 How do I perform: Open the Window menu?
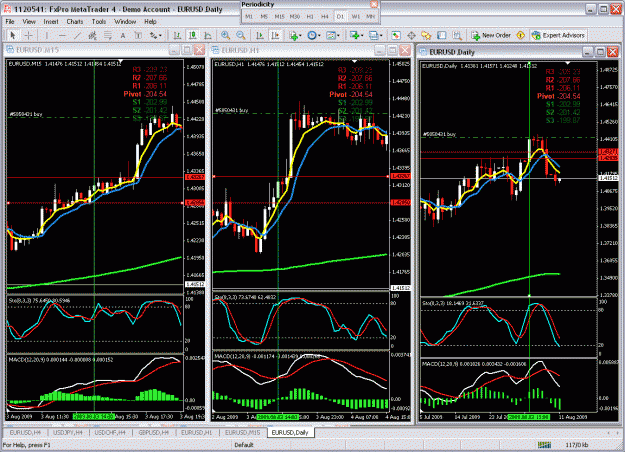(125, 22)
